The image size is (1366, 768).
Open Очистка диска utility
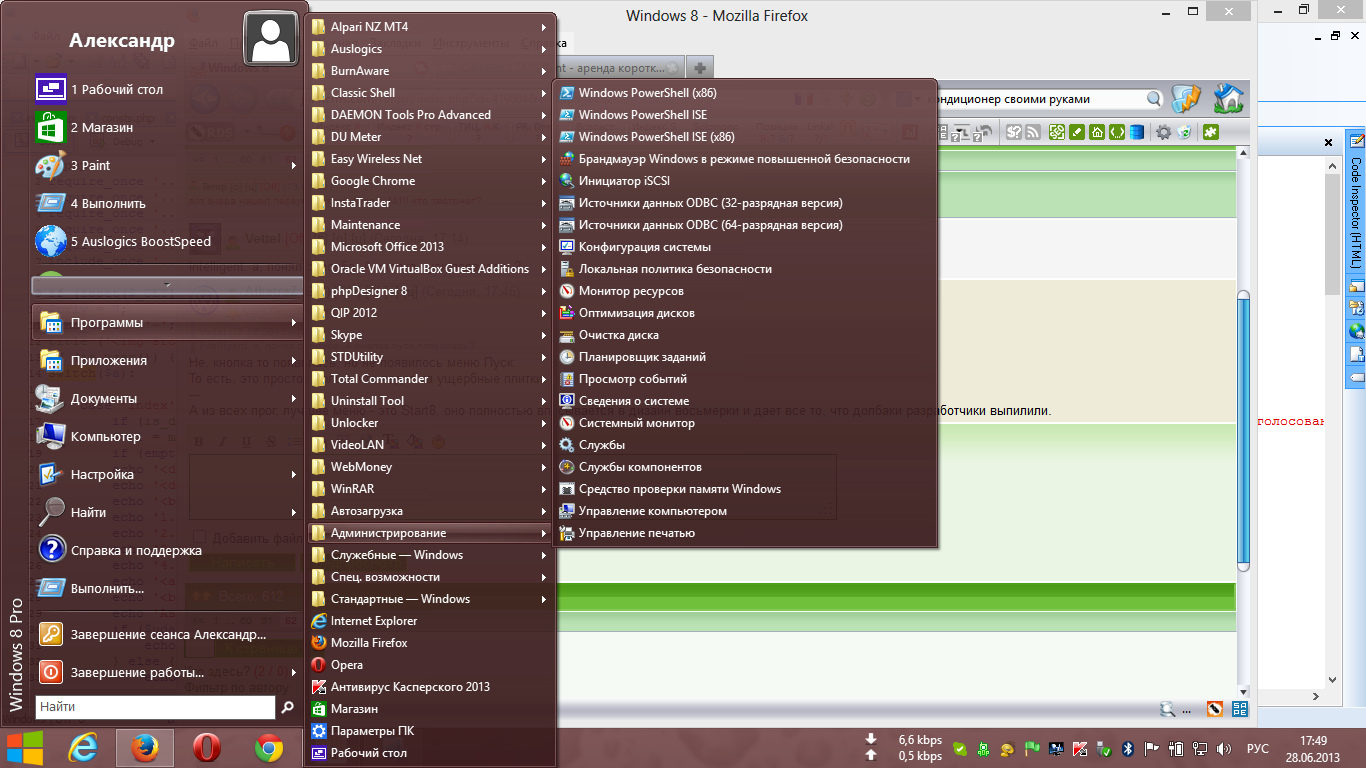[x=618, y=335]
